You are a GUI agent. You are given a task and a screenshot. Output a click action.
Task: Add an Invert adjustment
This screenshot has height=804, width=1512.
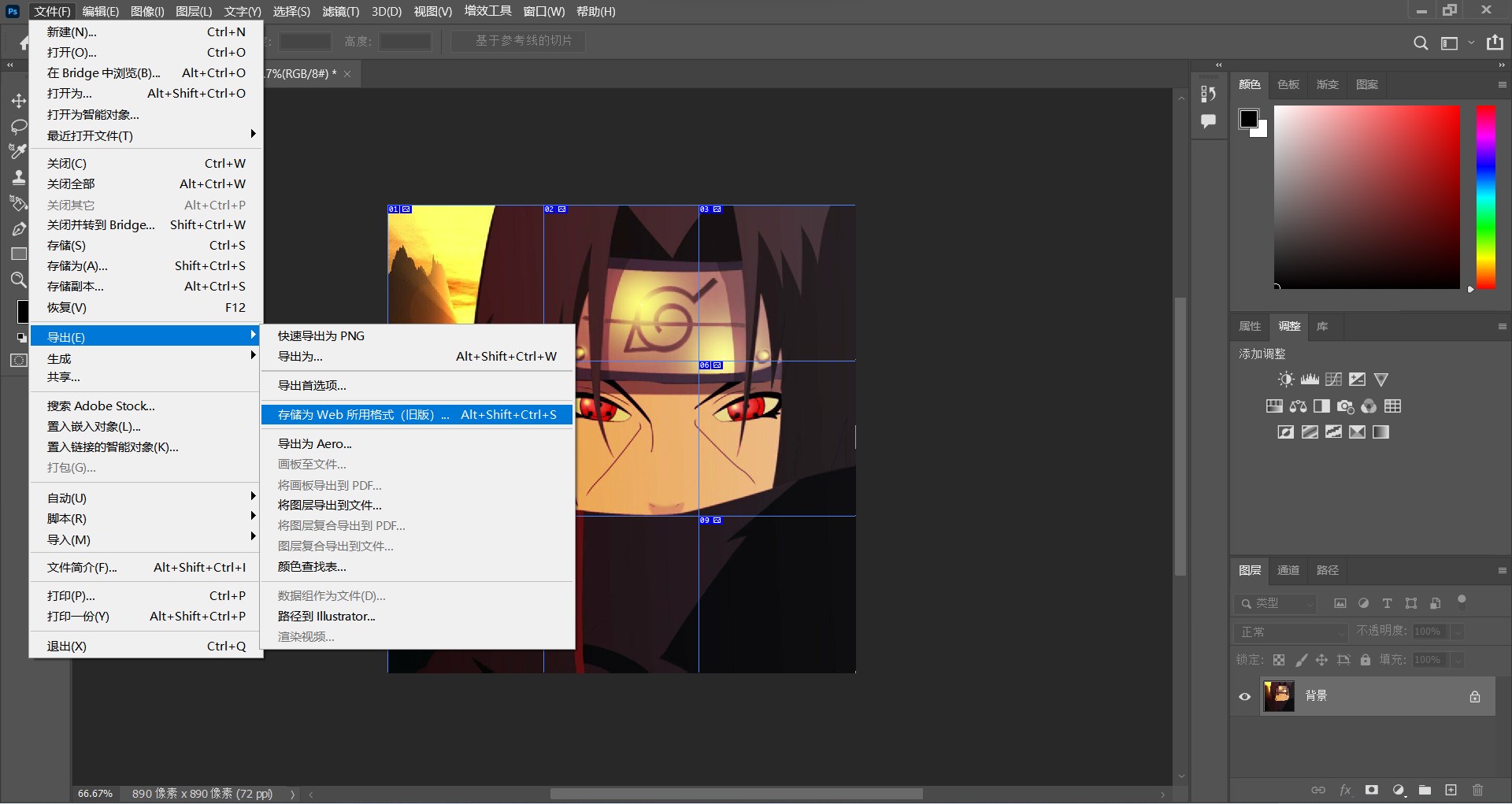click(x=1286, y=432)
